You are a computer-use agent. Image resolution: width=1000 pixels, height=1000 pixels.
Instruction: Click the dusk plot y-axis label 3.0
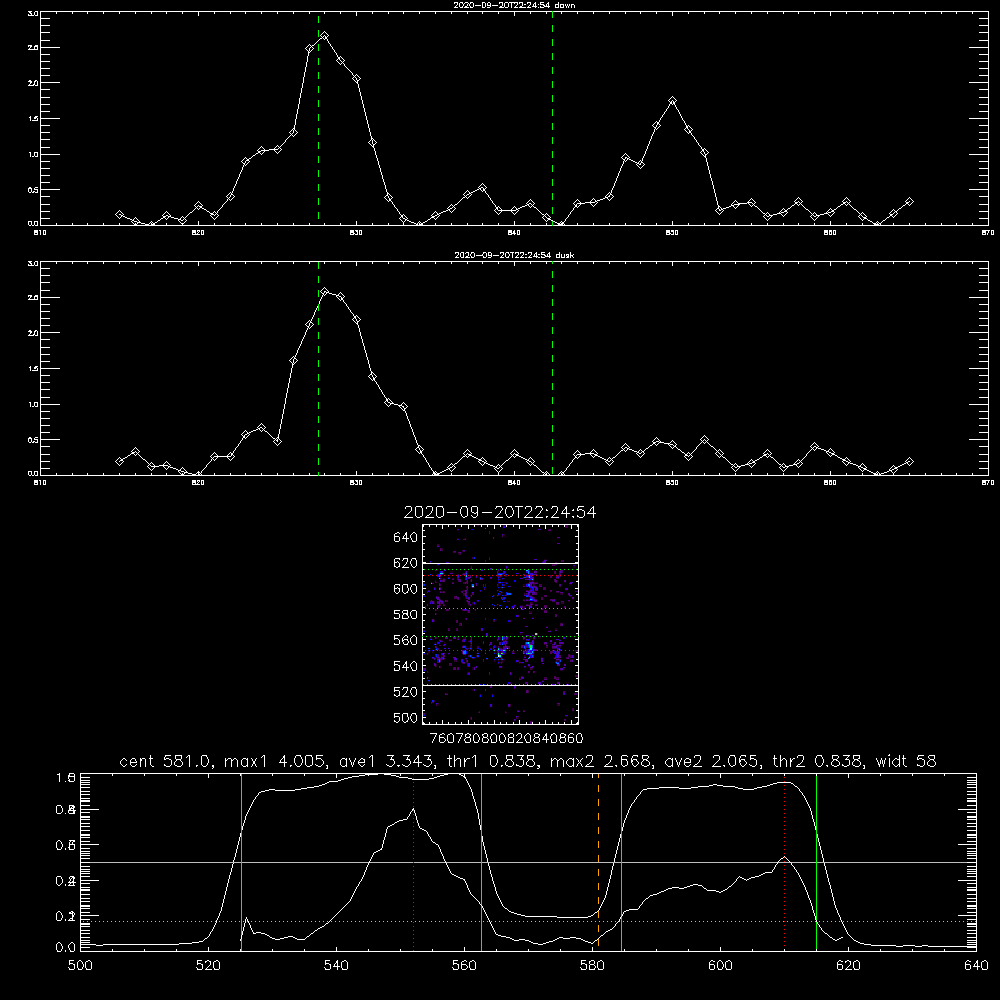click(33, 263)
